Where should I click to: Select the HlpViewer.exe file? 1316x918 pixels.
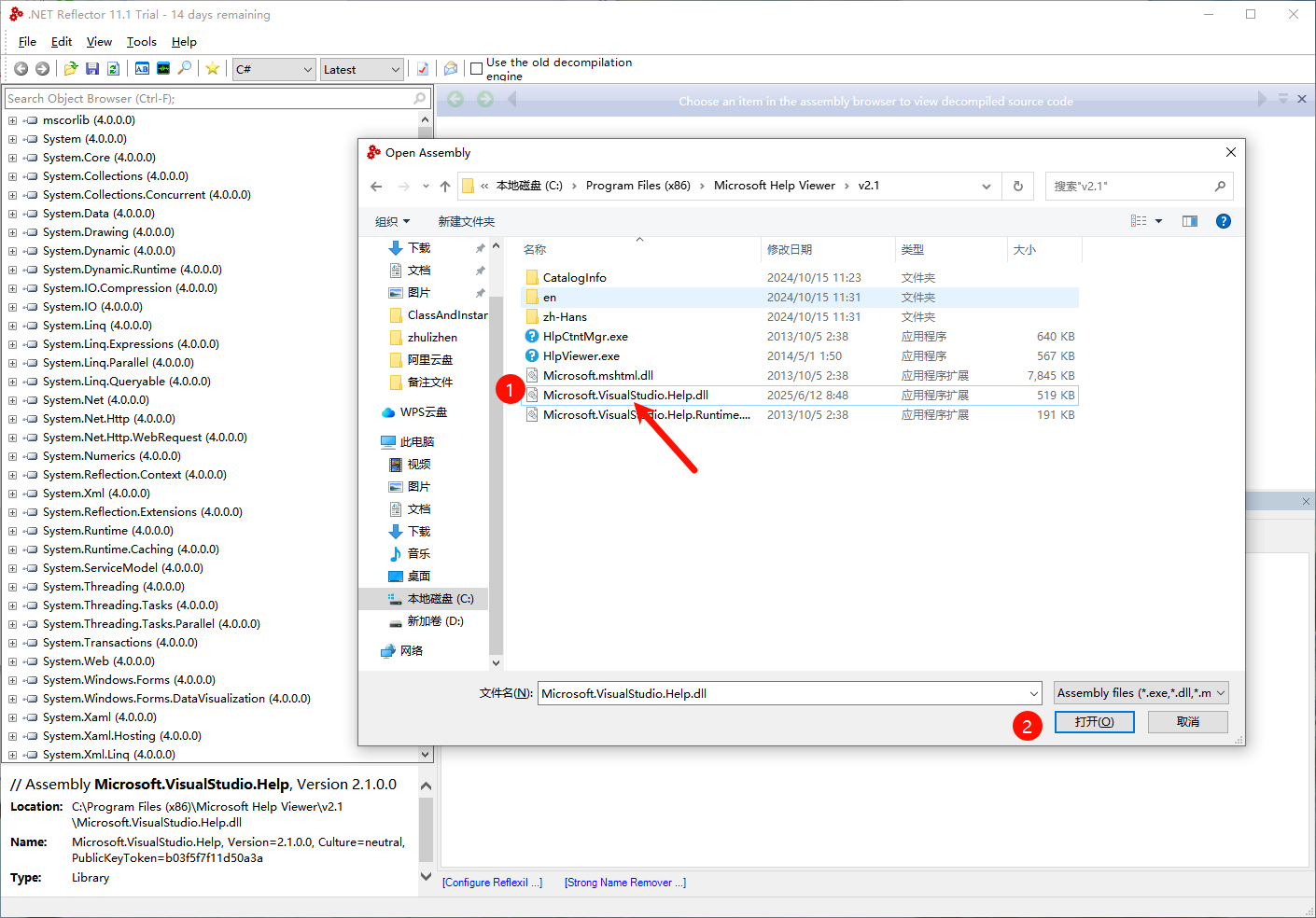(581, 356)
